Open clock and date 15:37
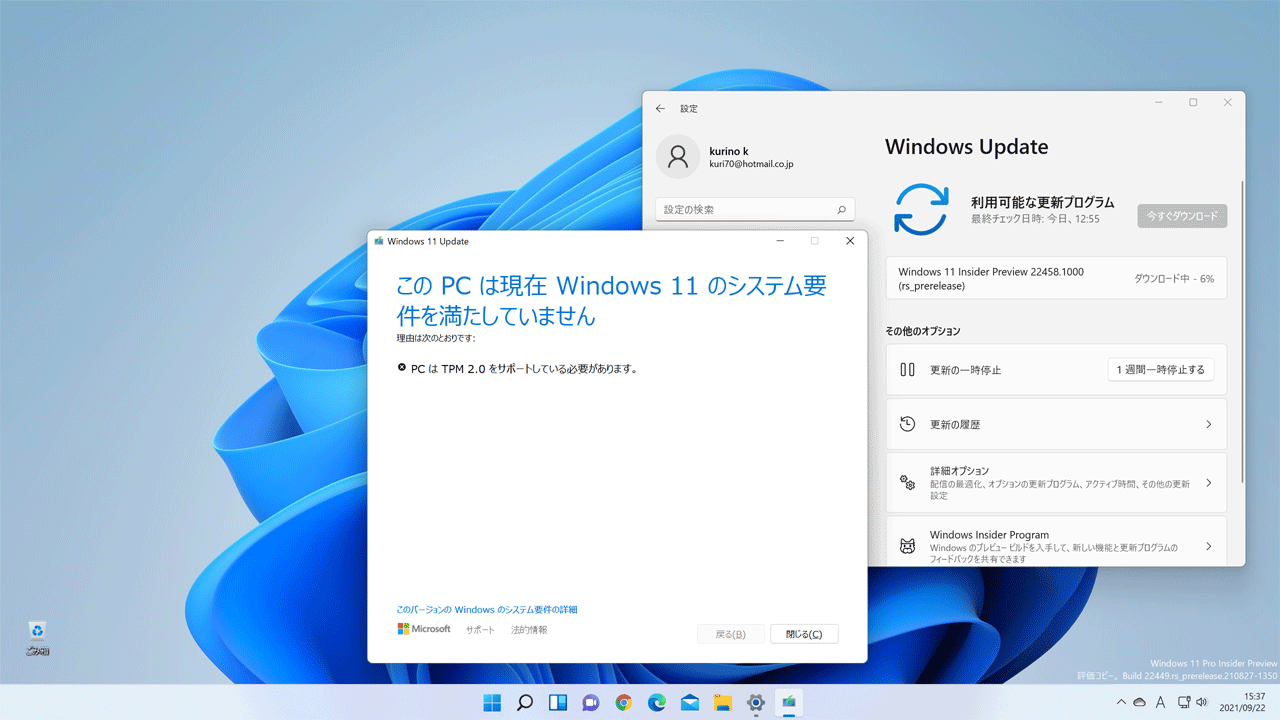This screenshot has width=1280, height=720. [x=1243, y=702]
